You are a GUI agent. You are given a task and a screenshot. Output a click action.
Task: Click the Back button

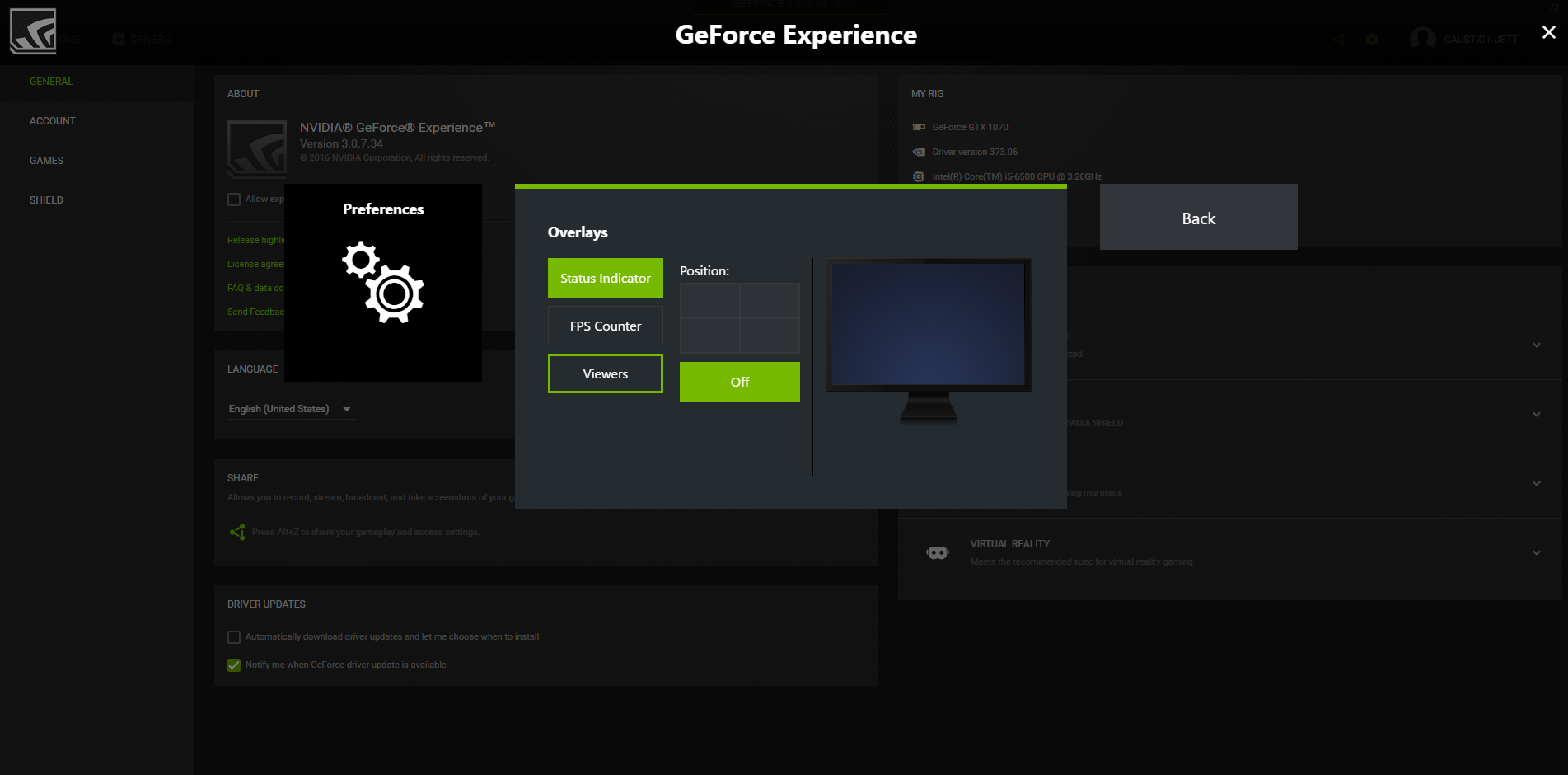[1199, 217]
